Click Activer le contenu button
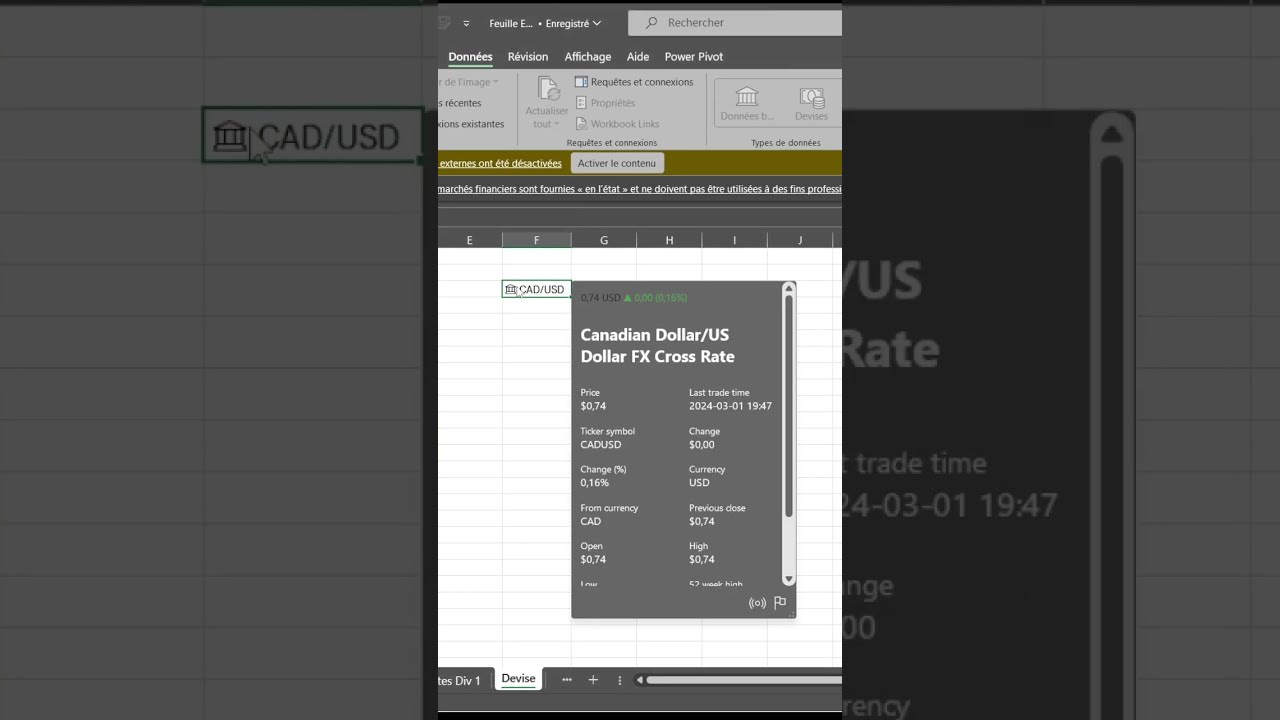 pos(617,163)
